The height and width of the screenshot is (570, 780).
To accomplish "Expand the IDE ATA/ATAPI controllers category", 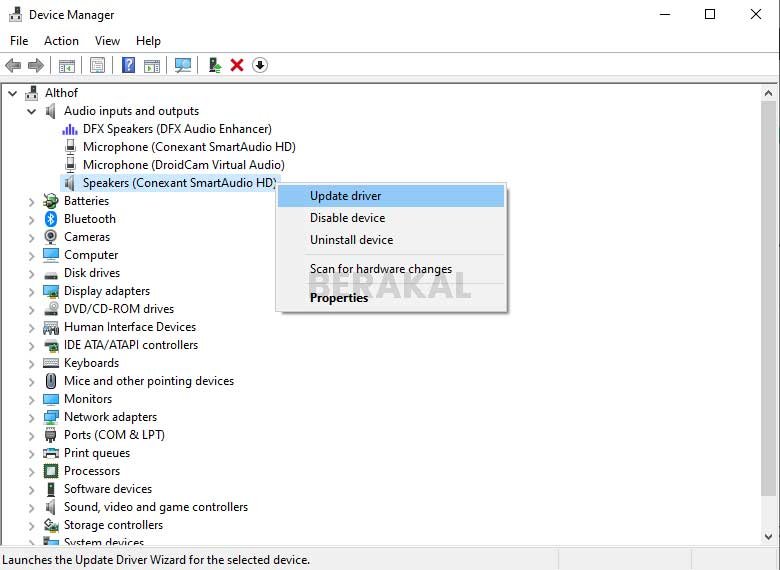I will point(32,345).
